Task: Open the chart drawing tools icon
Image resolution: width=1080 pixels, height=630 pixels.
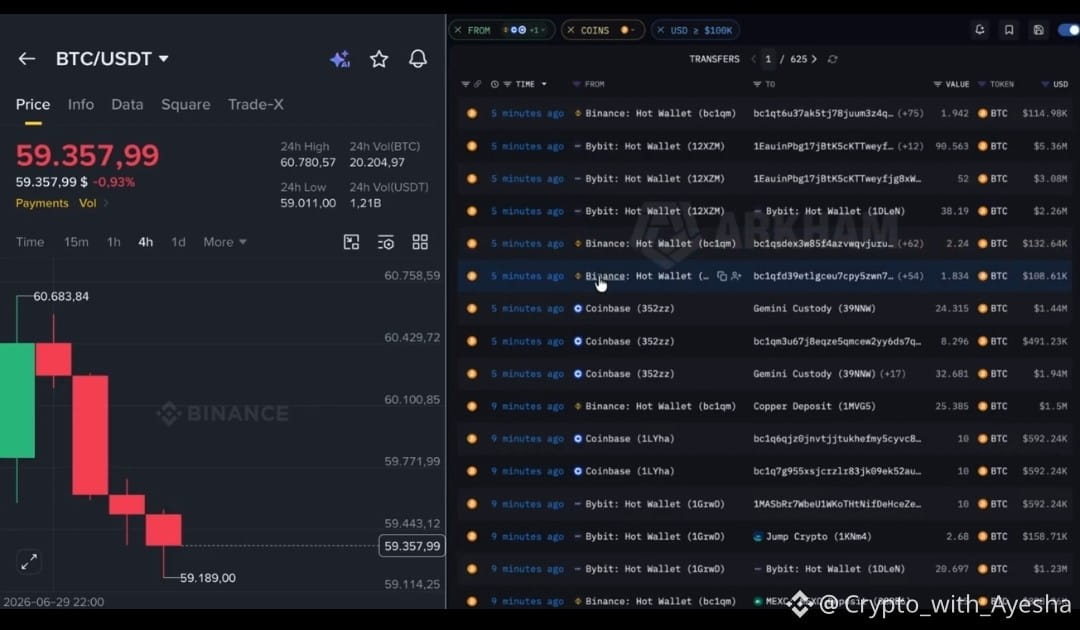Action: pyautogui.click(x=351, y=242)
